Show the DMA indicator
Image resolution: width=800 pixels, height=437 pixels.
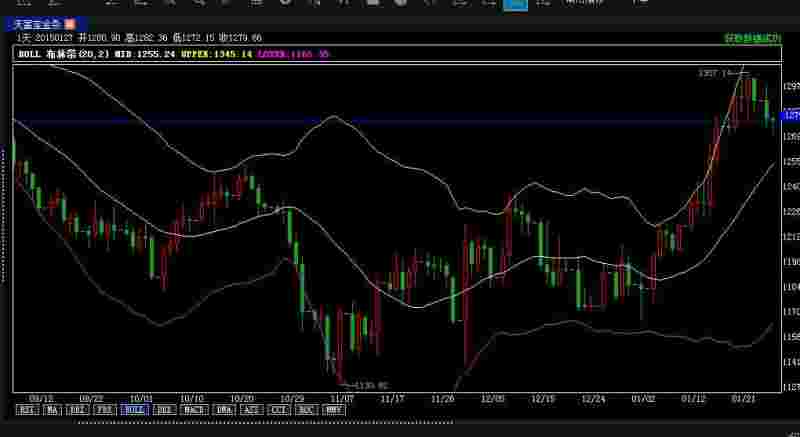(x=222, y=409)
